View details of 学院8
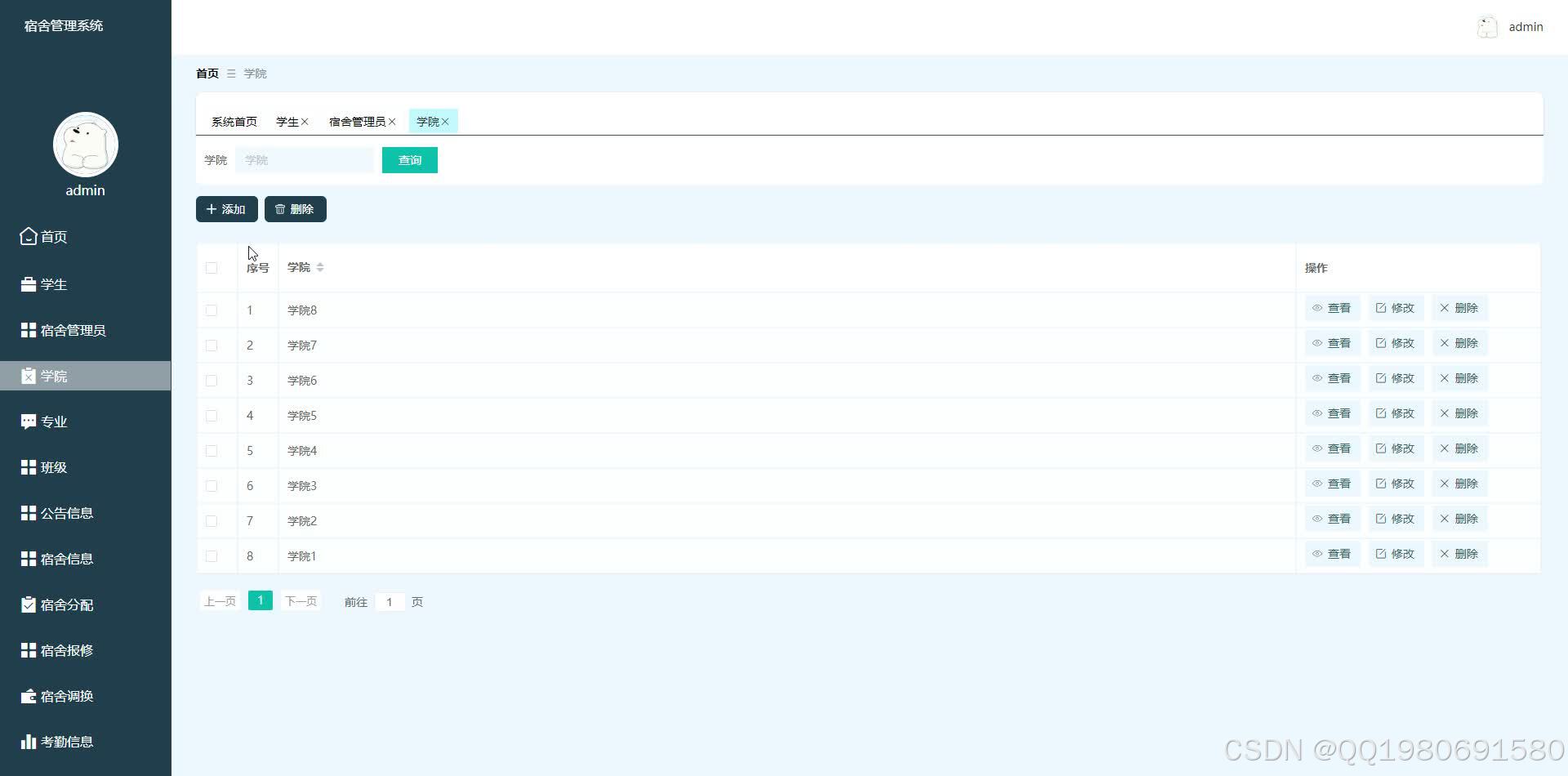1568x776 pixels. tap(1332, 308)
